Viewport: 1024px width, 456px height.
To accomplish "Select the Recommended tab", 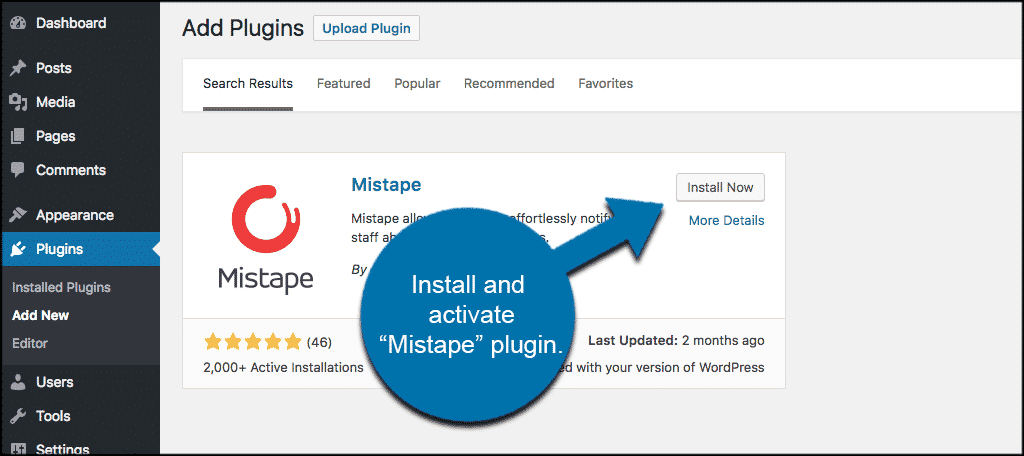I will [x=508, y=84].
